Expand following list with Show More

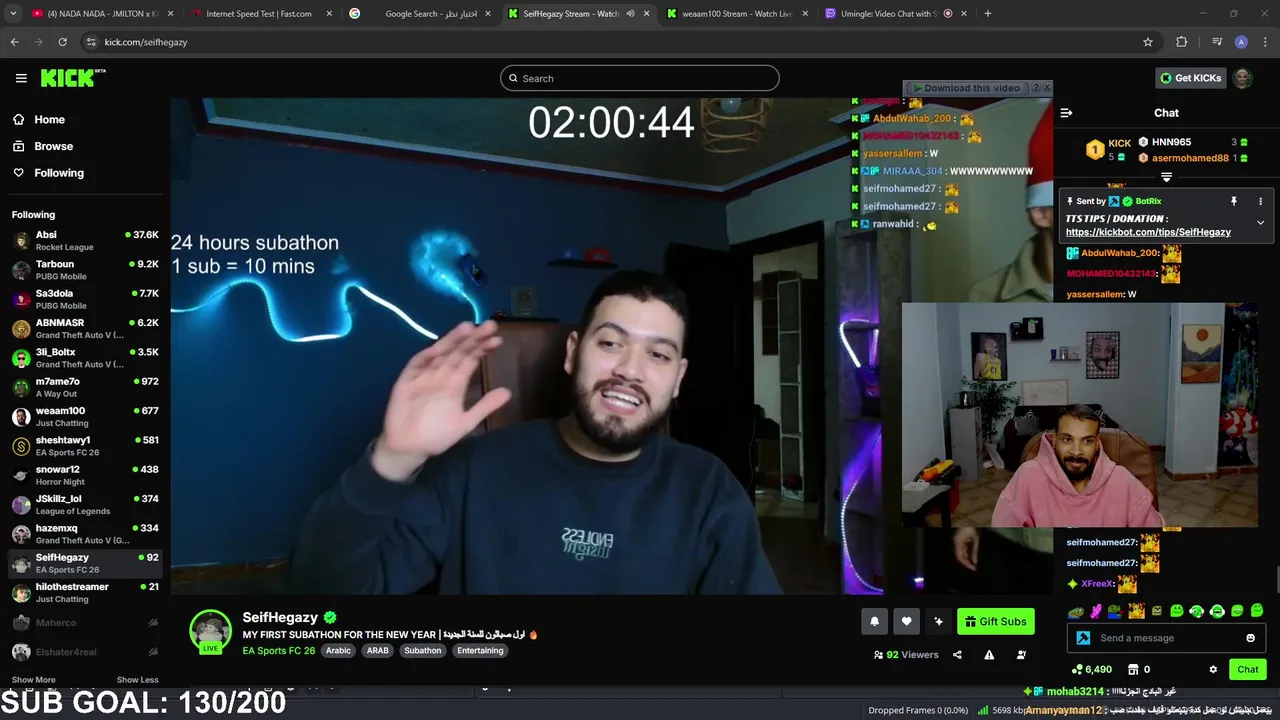click(x=33, y=680)
